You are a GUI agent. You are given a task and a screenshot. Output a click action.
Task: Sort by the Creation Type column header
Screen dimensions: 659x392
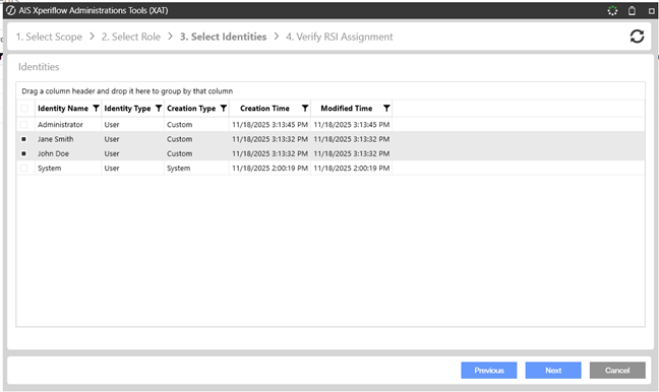tap(191, 108)
